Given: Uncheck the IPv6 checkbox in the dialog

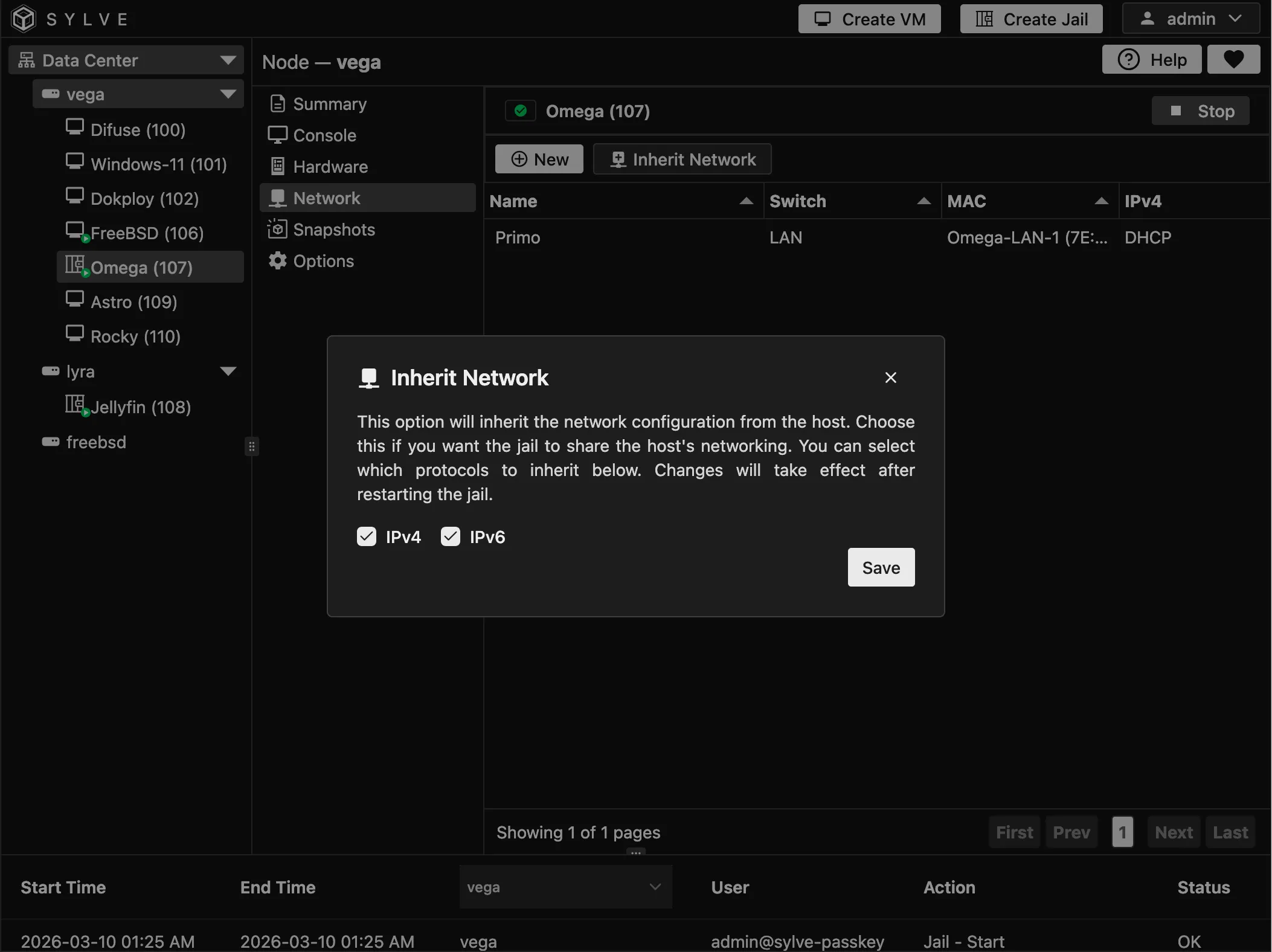Looking at the screenshot, I should 450,536.
